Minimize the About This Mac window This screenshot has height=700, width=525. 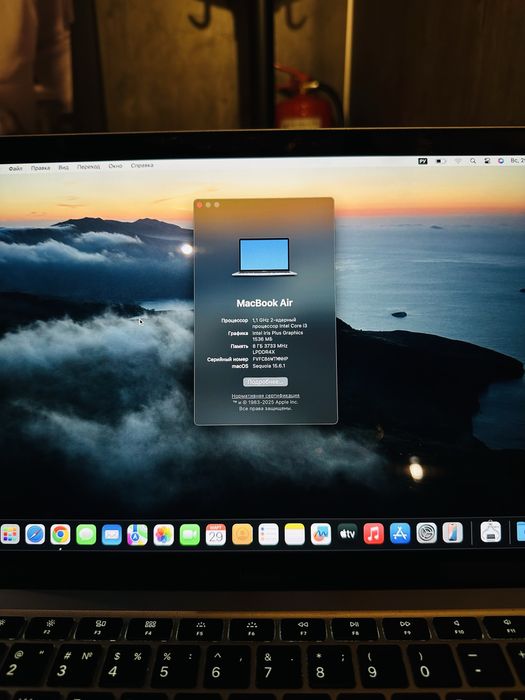point(208,205)
